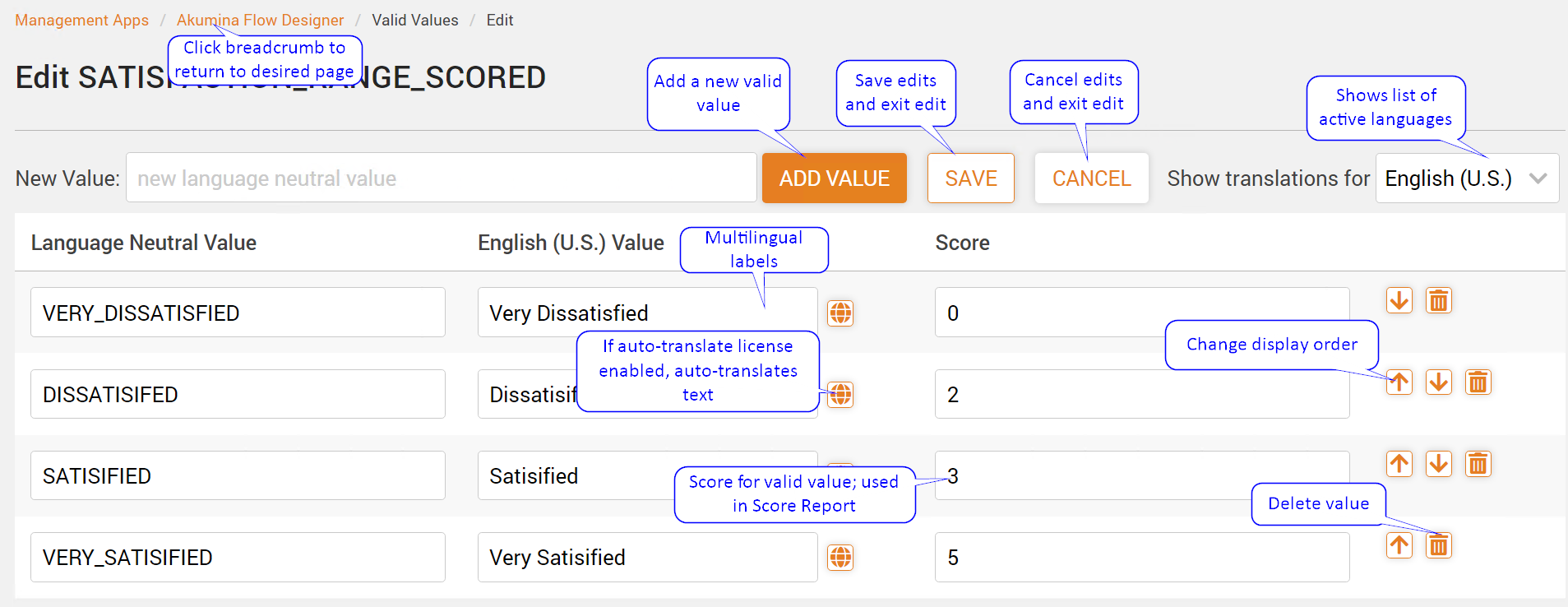Edit the VERY_SATISIFIED language neutral field

[x=238, y=557]
